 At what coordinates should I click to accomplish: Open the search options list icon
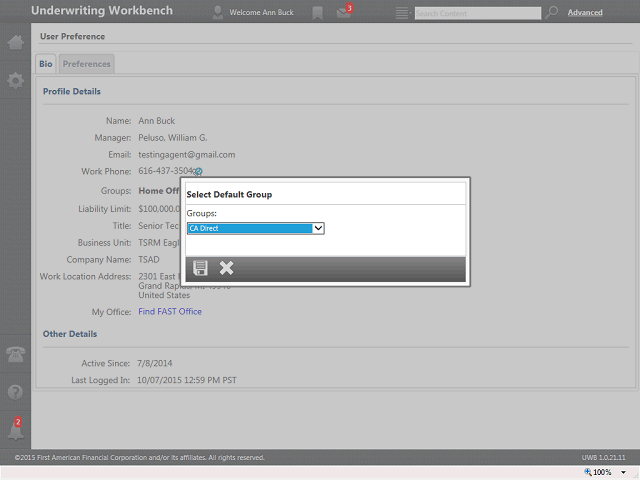(x=402, y=13)
